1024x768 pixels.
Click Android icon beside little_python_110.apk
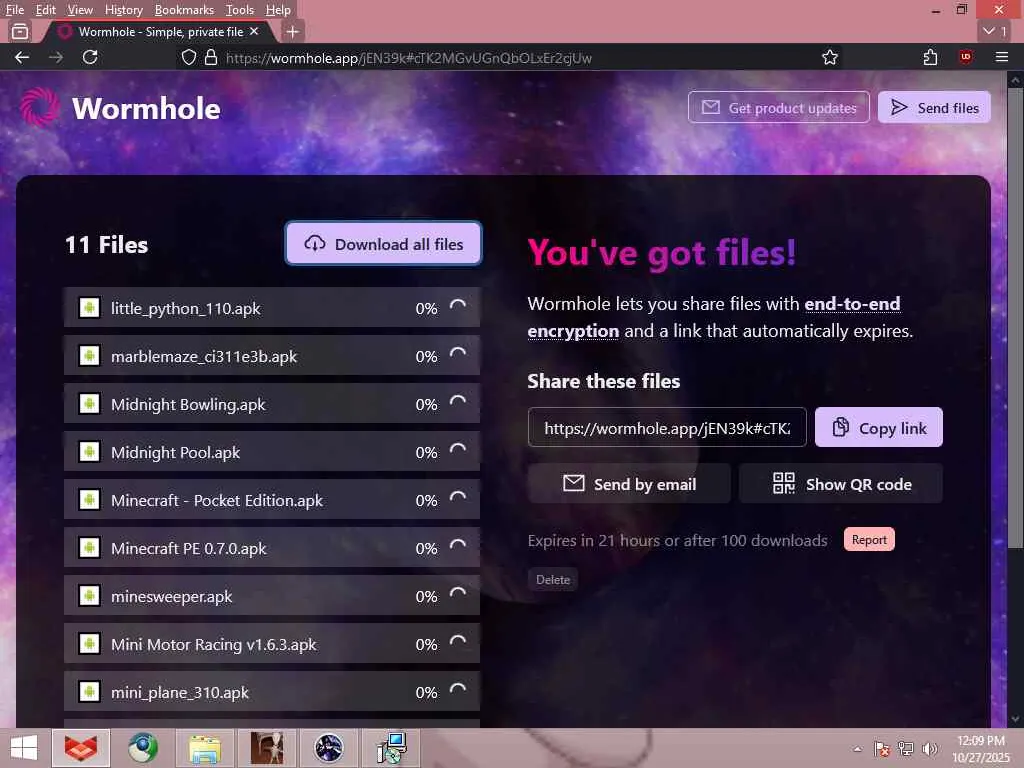pyautogui.click(x=89, y=308)
